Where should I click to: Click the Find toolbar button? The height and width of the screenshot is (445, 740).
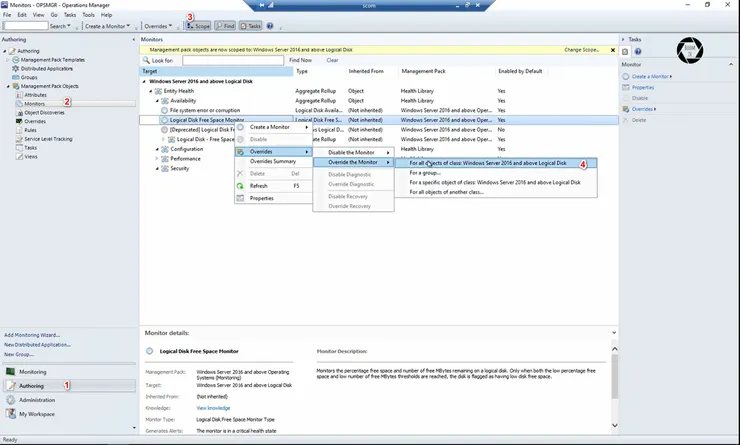[225, 26]
